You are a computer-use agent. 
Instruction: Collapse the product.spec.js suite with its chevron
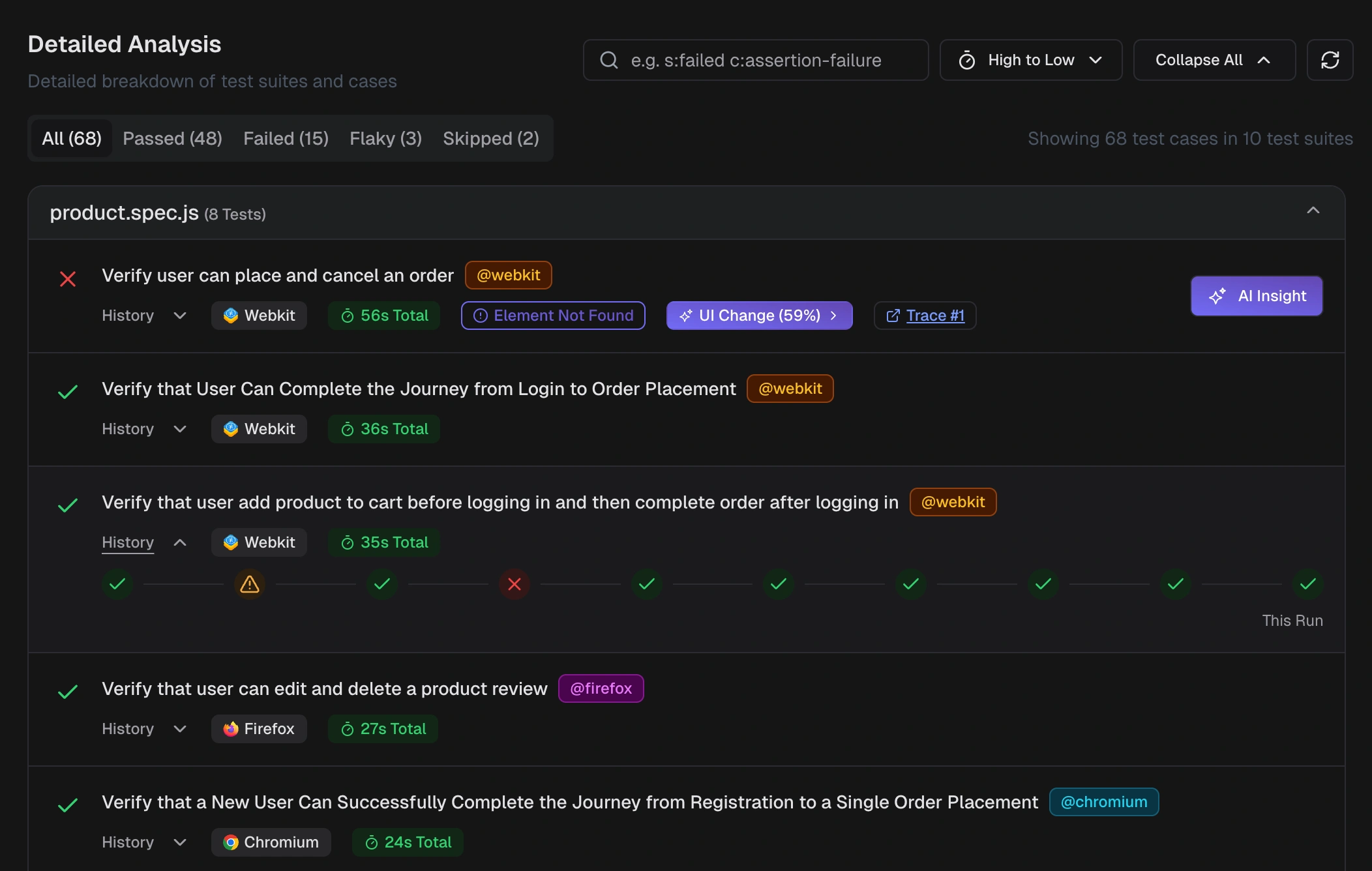[1314, 211]
